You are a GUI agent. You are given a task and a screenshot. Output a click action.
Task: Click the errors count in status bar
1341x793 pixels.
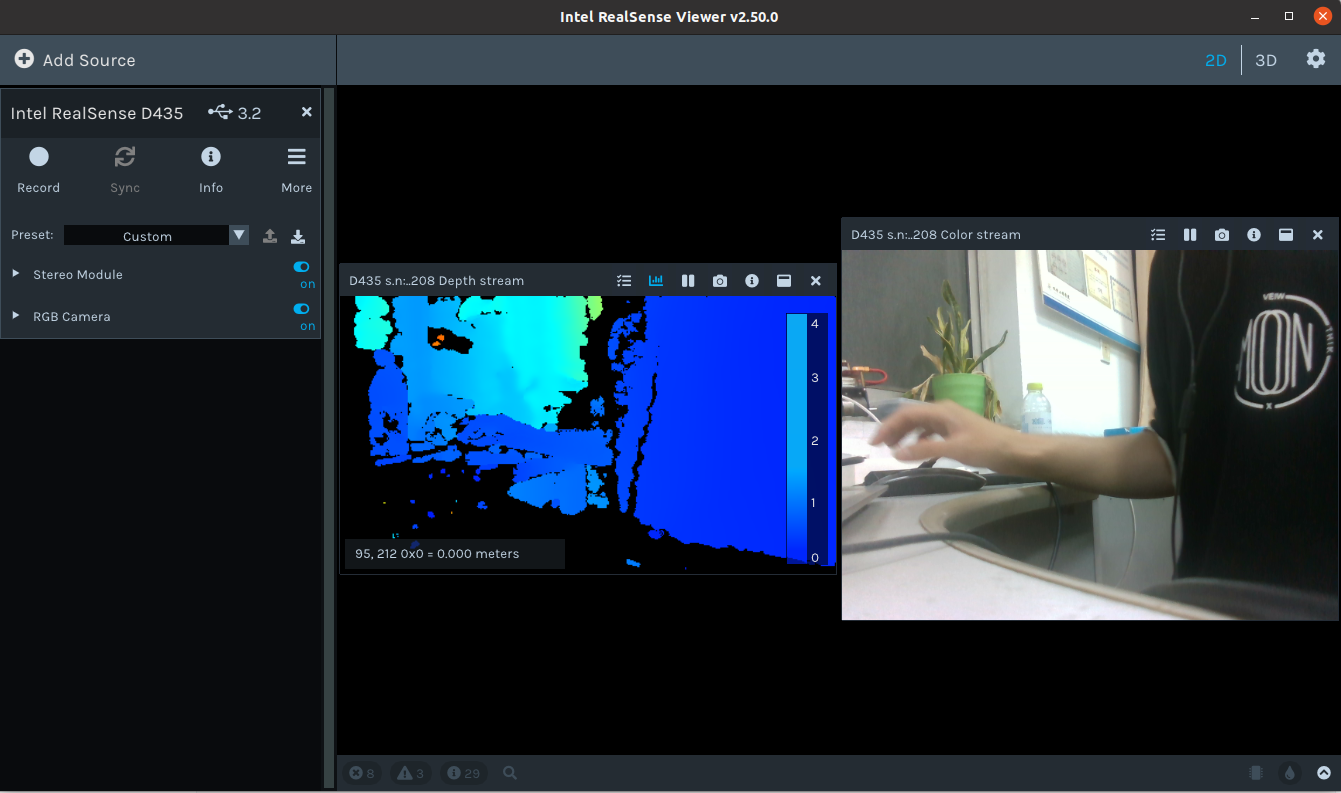(x=362, y=773)
